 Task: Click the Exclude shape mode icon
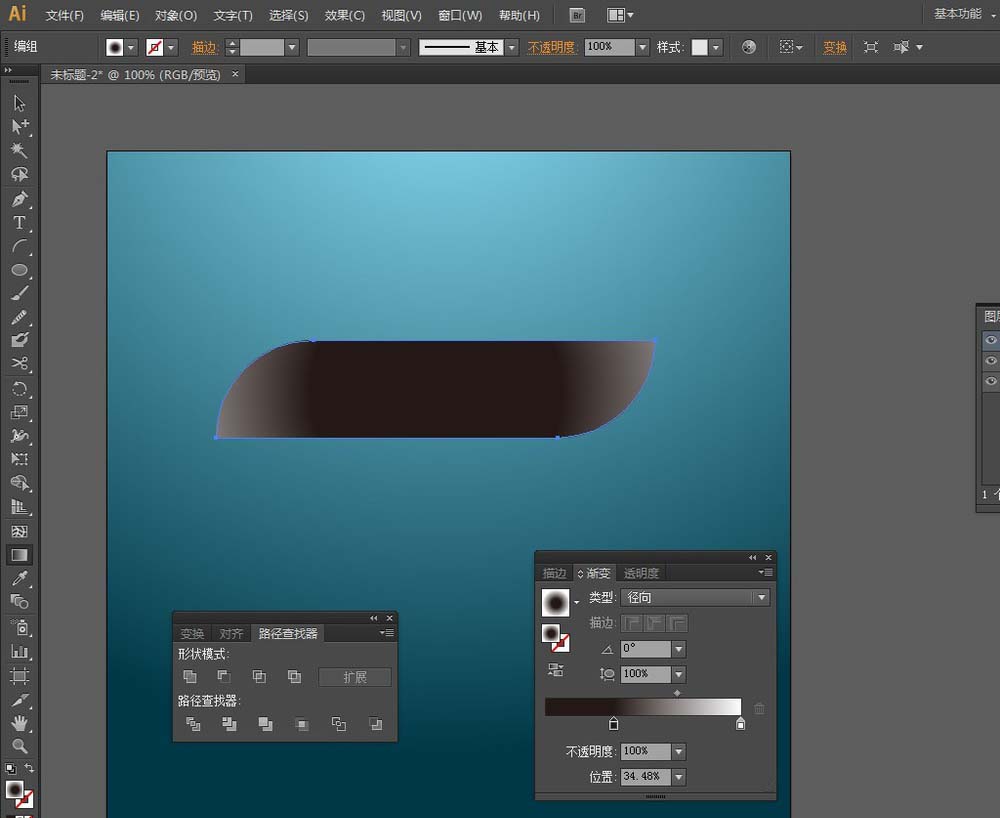click(x=294, y=676)
